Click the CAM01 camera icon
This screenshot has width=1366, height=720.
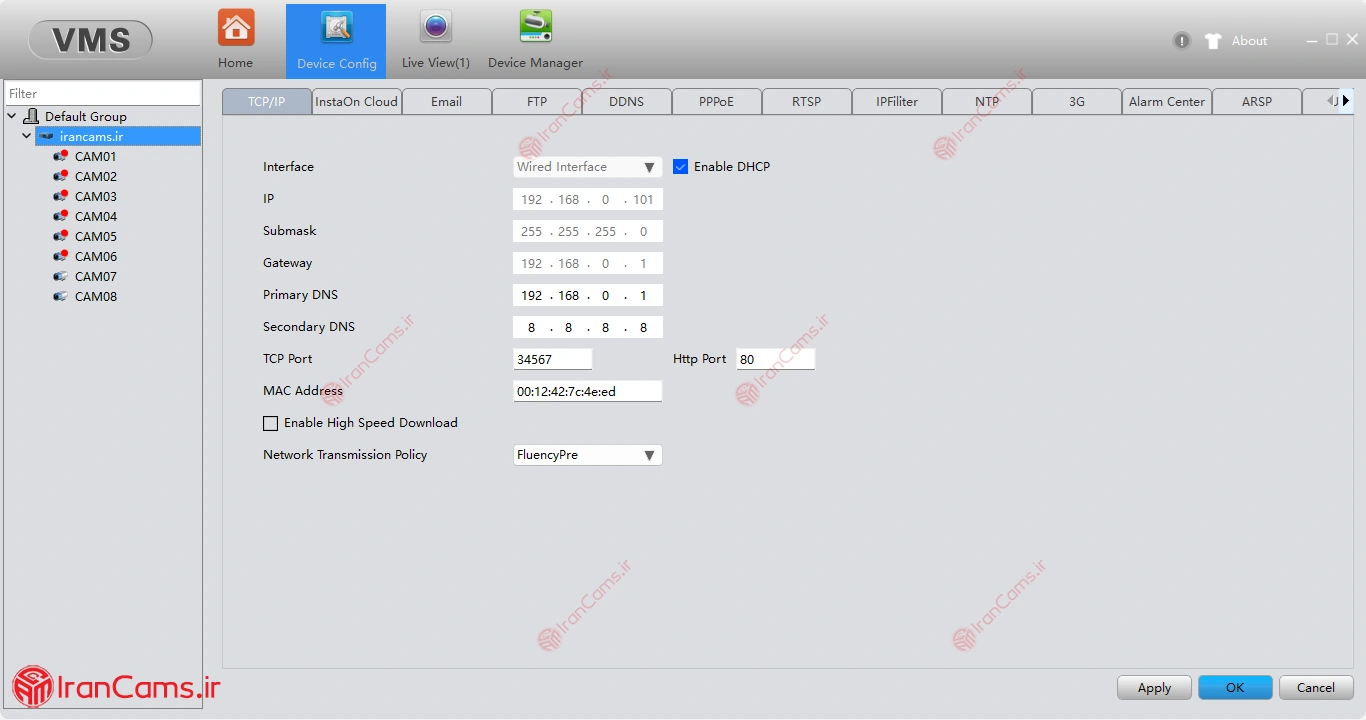coord(61,156)
